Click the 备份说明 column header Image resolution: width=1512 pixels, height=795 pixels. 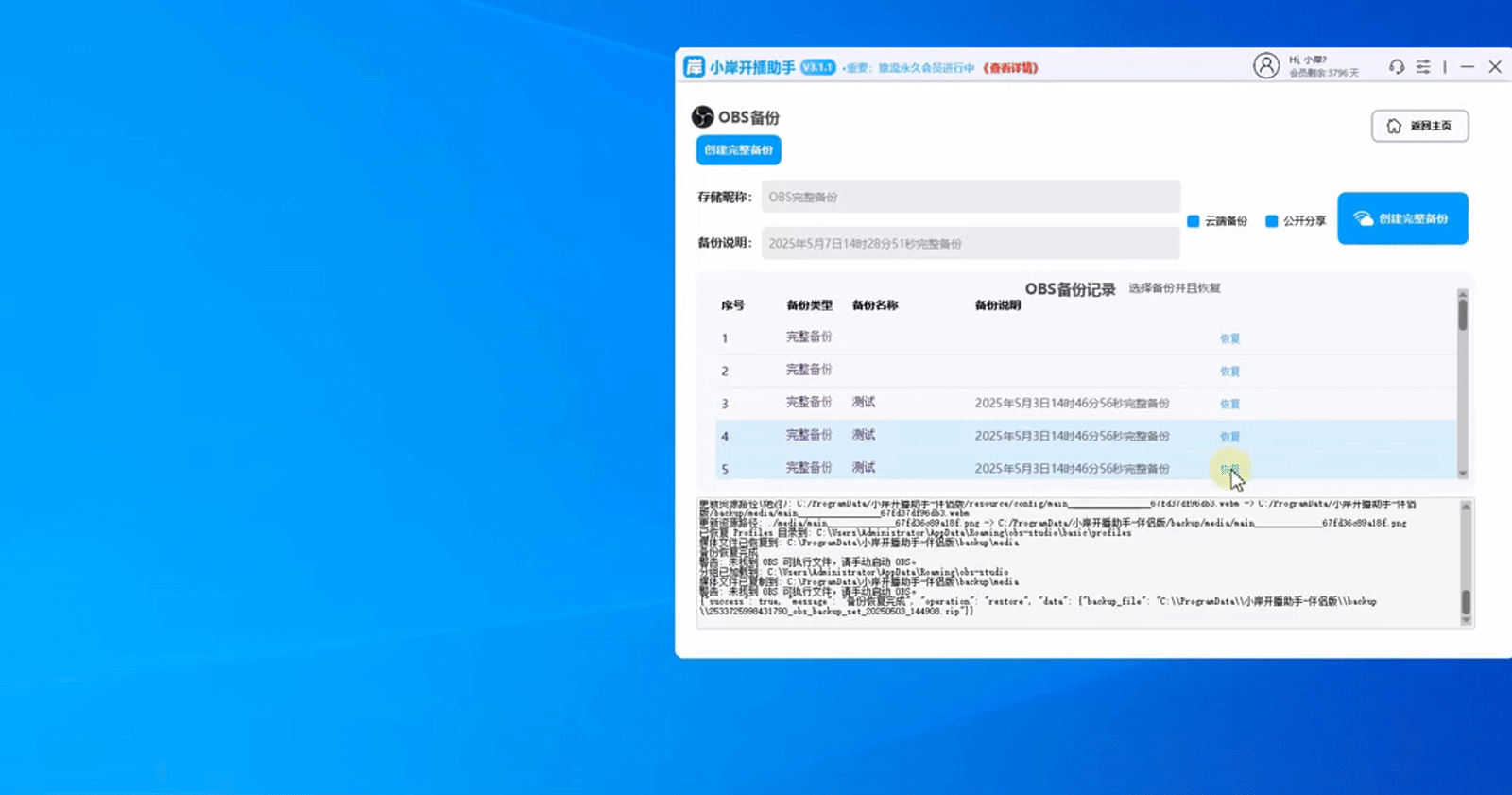point(998,305)
